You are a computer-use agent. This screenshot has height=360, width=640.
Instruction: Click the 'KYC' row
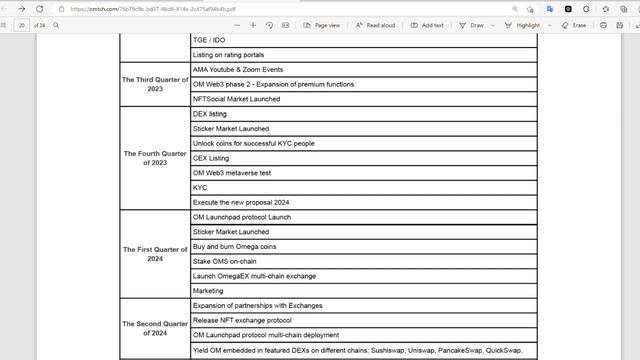pos(364,187)
